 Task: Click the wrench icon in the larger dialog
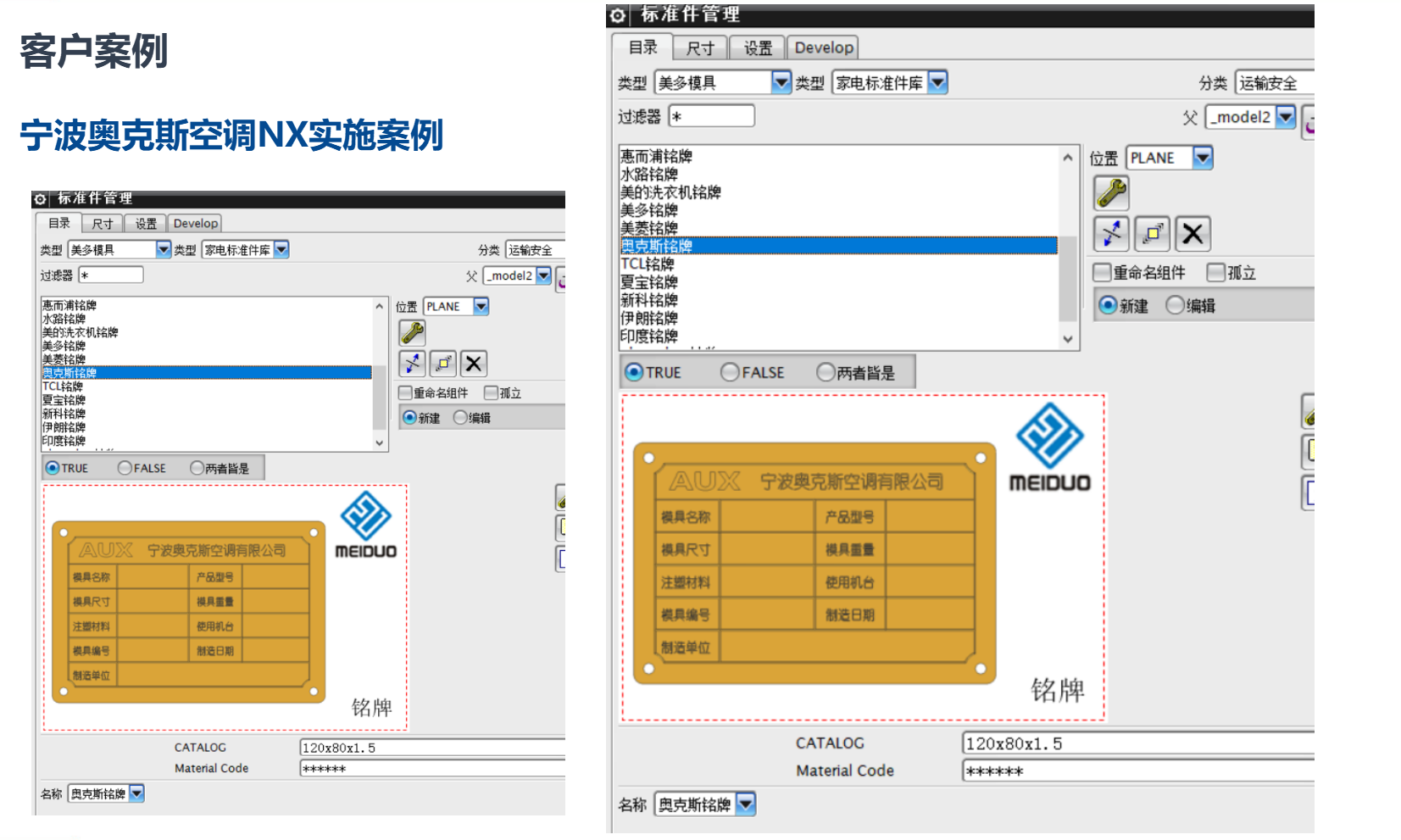tap(1111, 193)
